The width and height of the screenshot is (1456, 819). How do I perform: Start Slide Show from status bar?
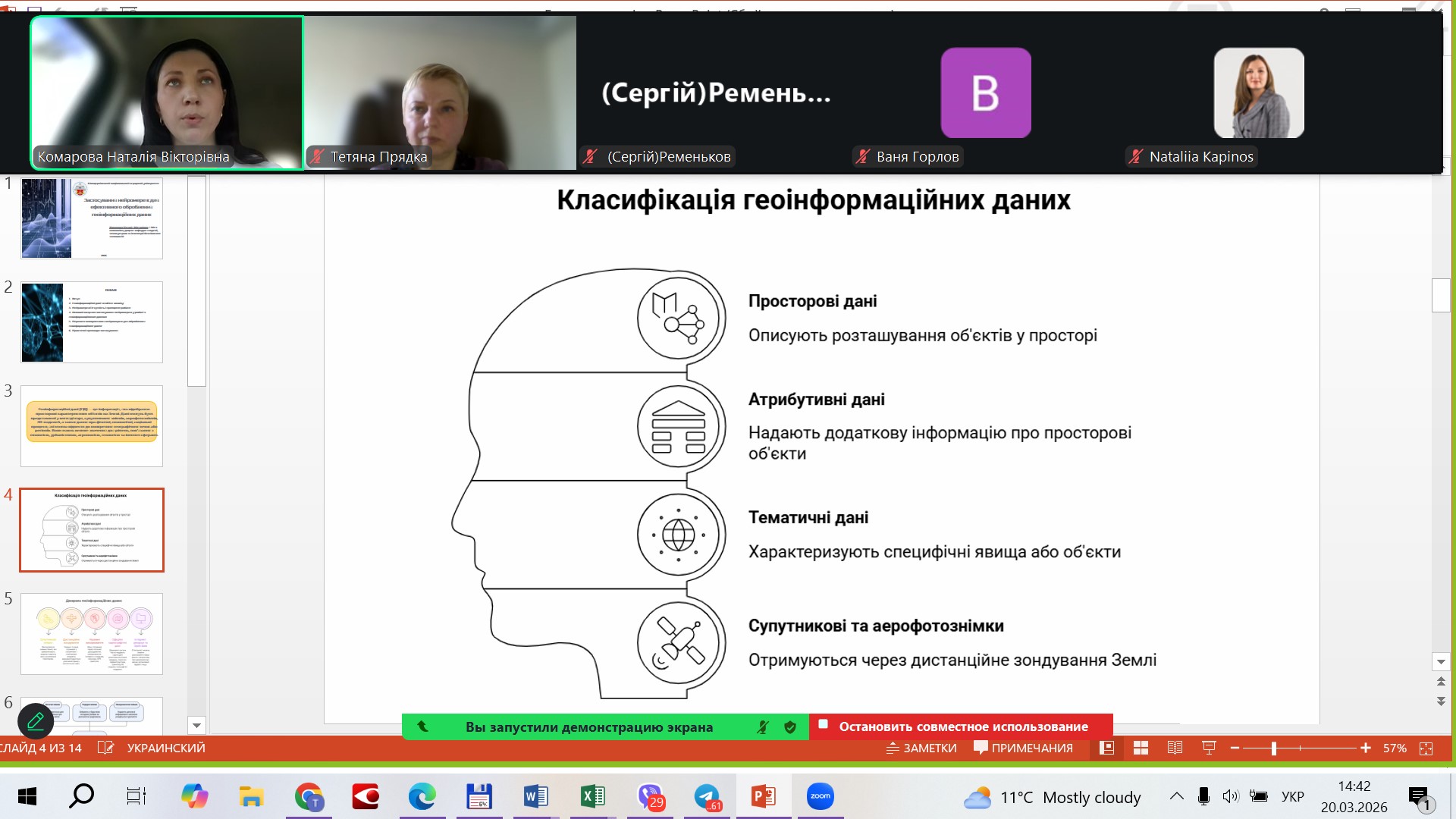[1209, 748]
